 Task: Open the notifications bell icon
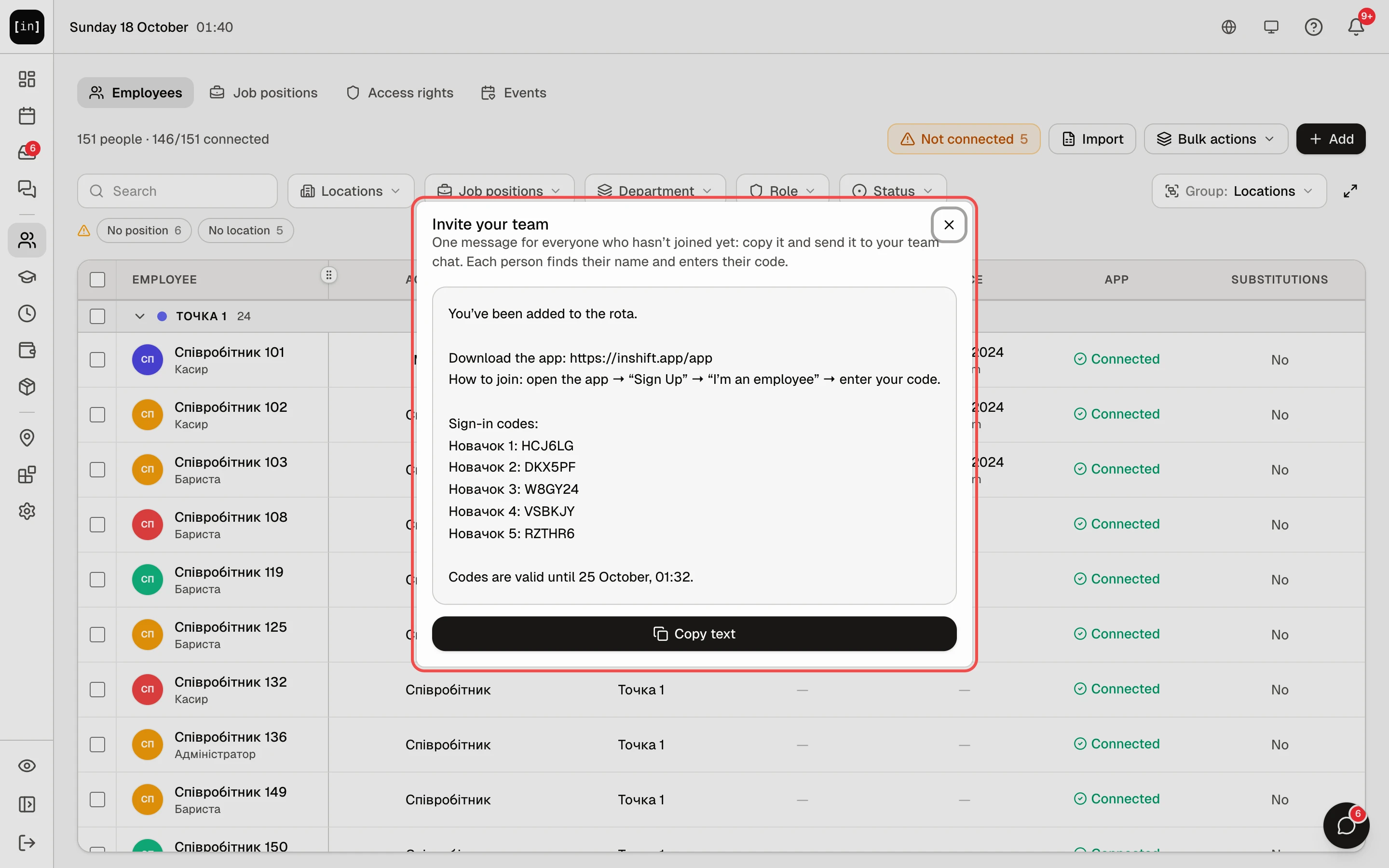point(1356,27)
